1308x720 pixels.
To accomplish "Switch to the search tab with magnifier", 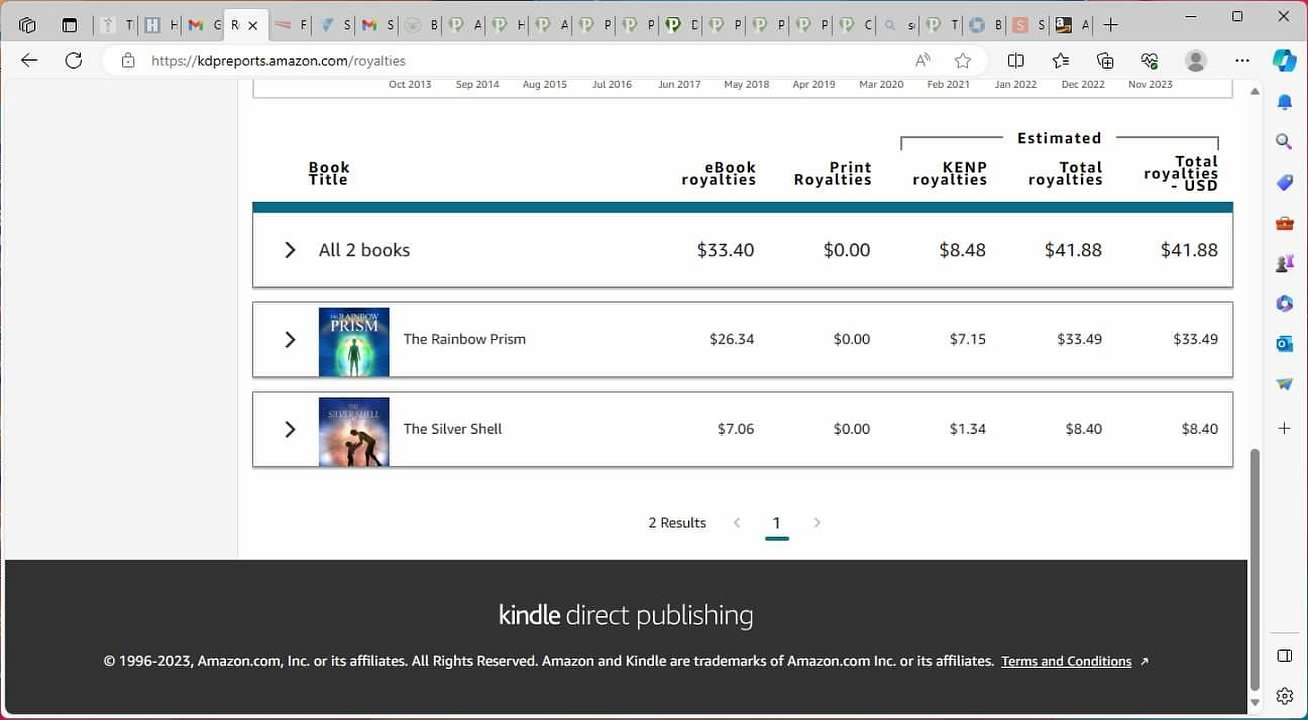I will 898,25.
